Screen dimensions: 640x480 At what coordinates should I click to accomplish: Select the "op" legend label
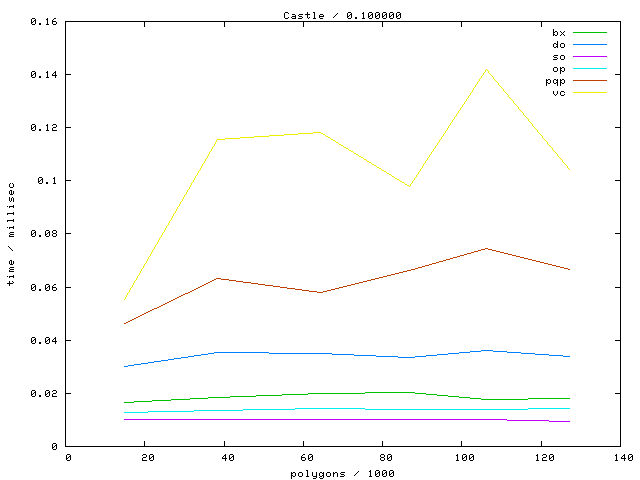558,69
